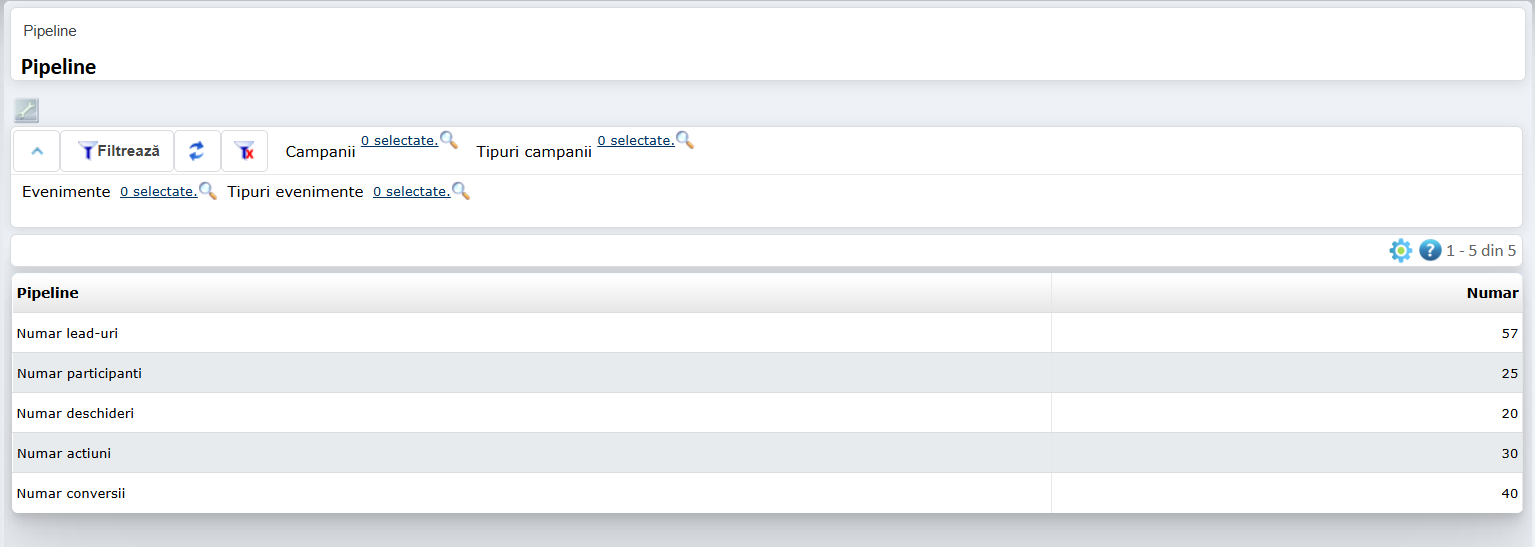
Task: Click the blue help question mark icon
Action: pos(1430,250)
